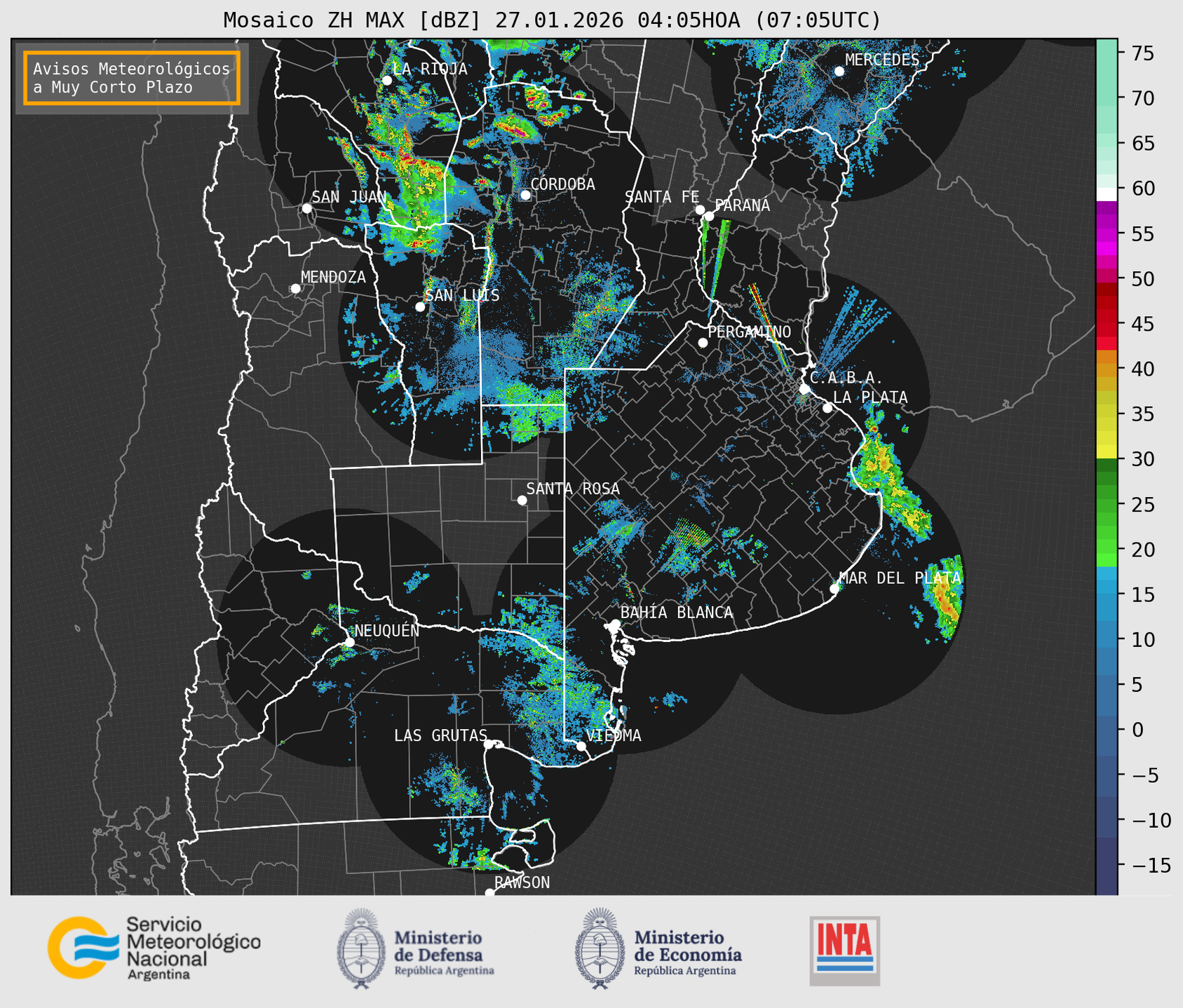
Task: Click the Ministerio de Economía crest
Action: tap(600, 949)
